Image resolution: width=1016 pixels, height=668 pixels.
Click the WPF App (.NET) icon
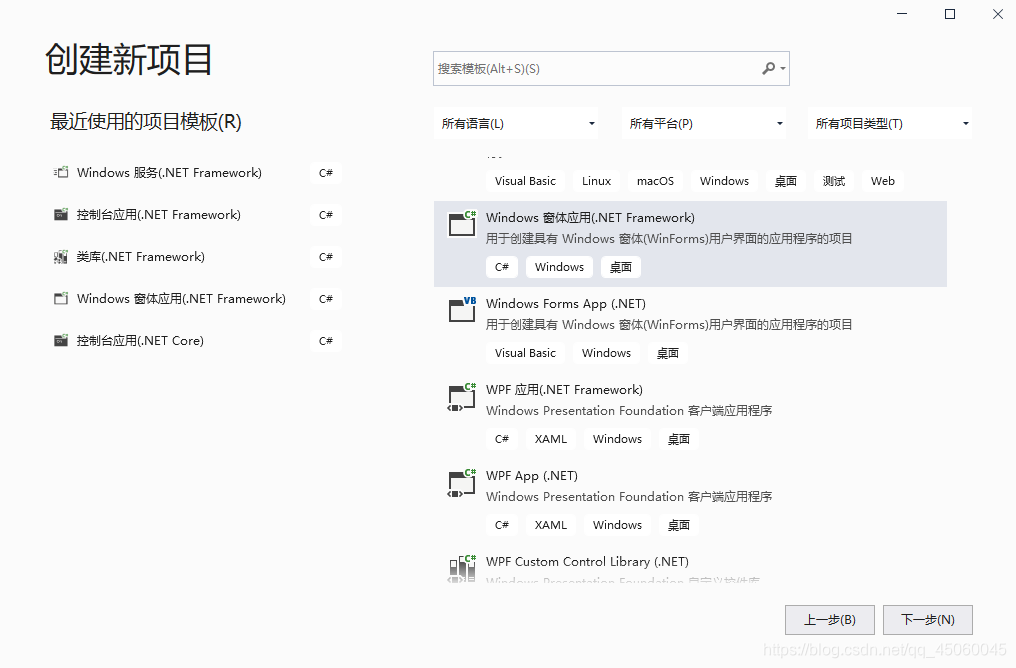[x=463, y=481]
